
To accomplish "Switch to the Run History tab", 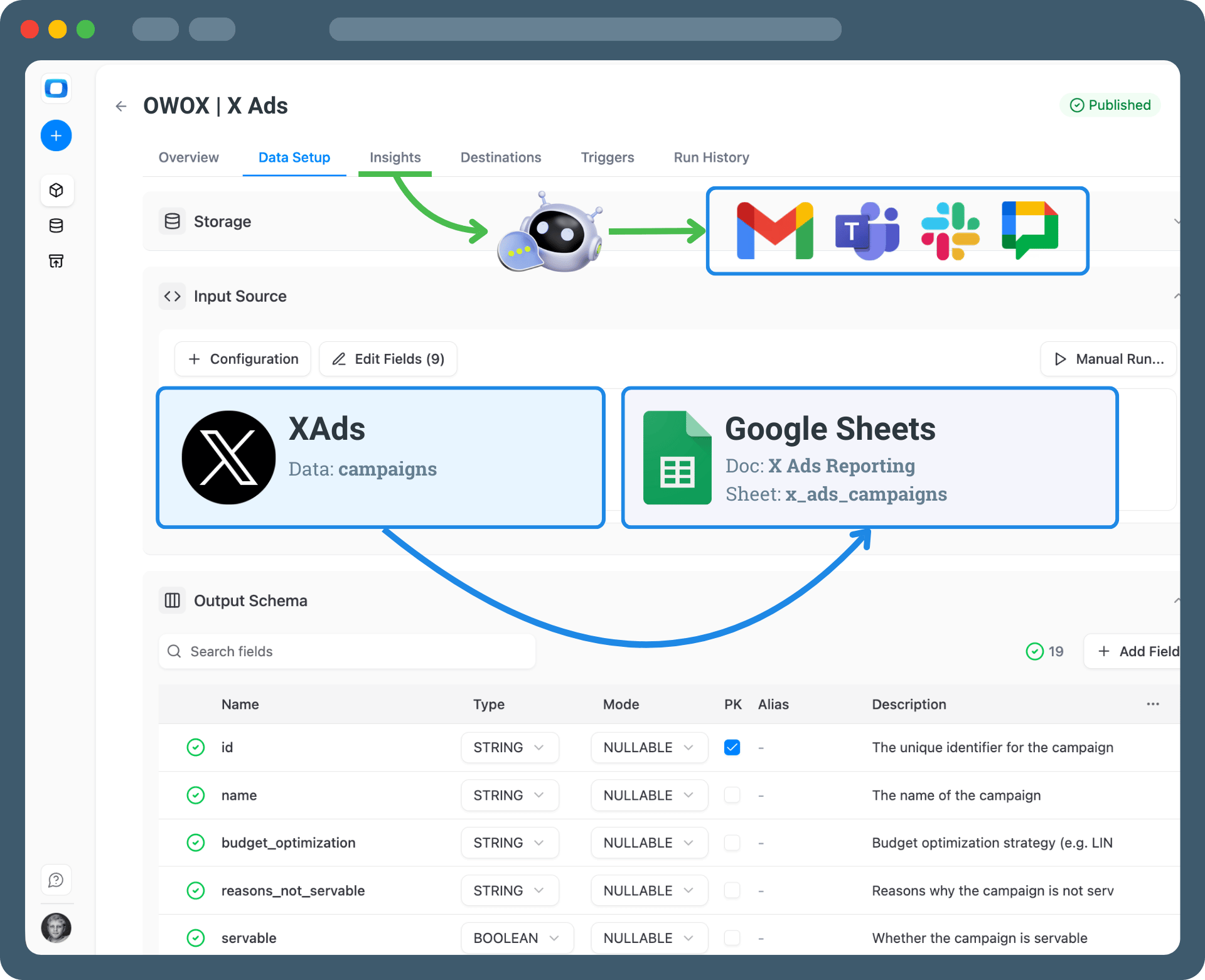I will (711, 157).
